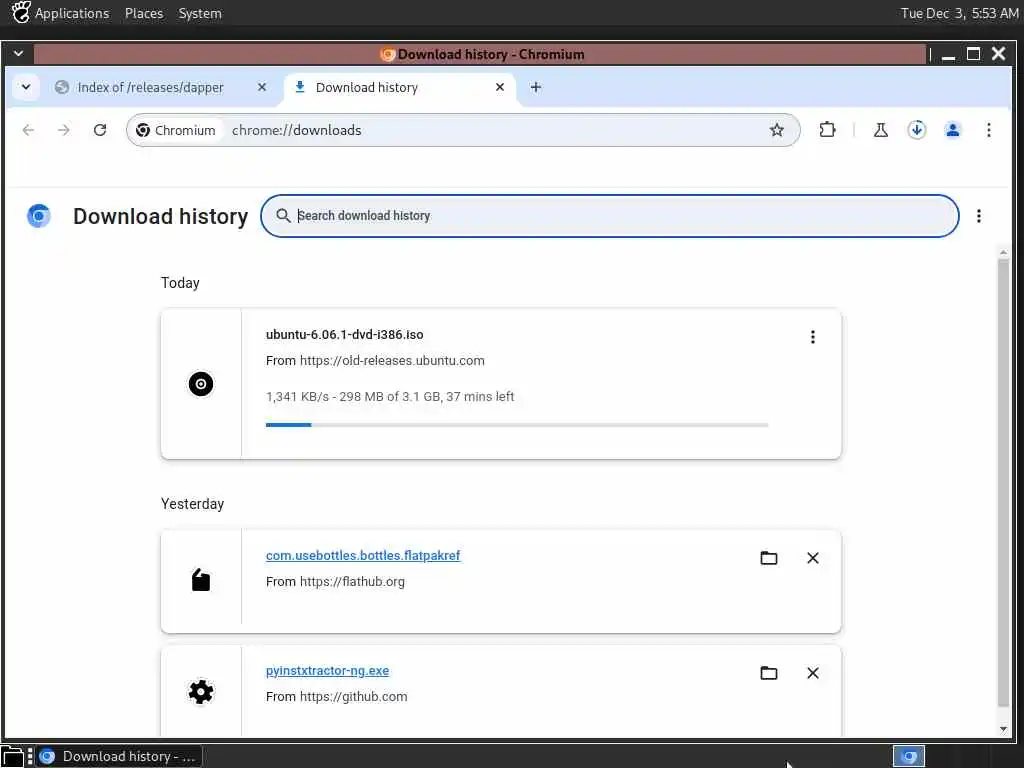Open the Chromium three-dot main menu
The image size is (1024, 768).
(989, 130)
